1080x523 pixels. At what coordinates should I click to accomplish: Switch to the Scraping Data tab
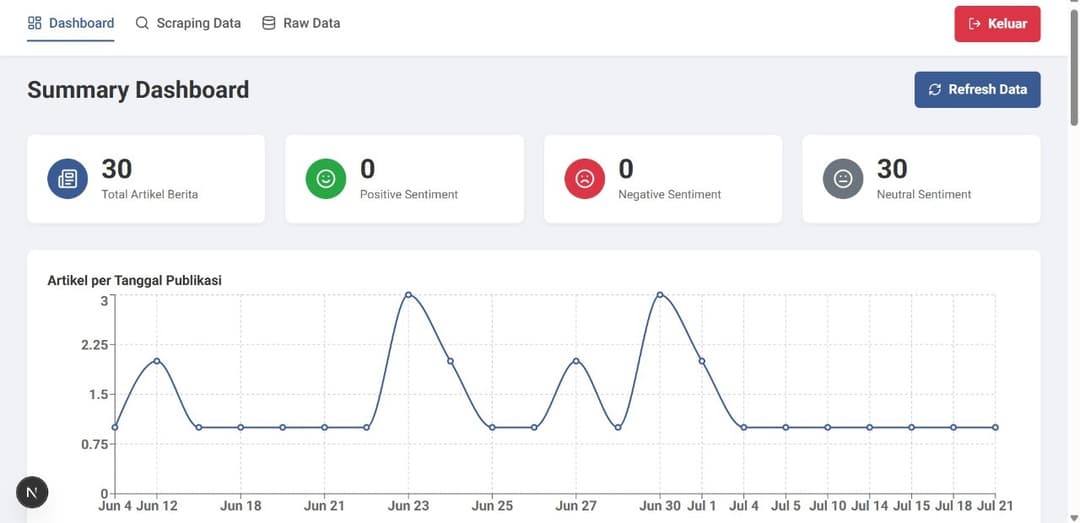pos(188,23)
